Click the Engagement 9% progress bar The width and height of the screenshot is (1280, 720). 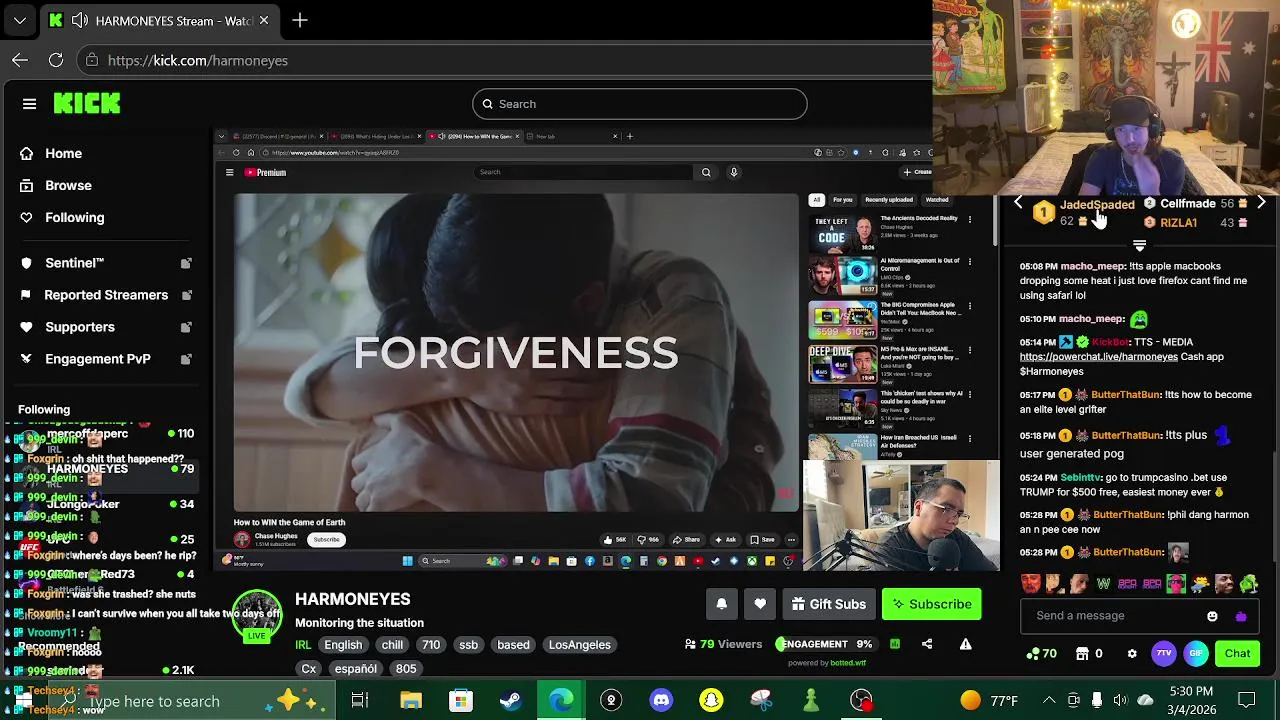click(x=826, y=644)
